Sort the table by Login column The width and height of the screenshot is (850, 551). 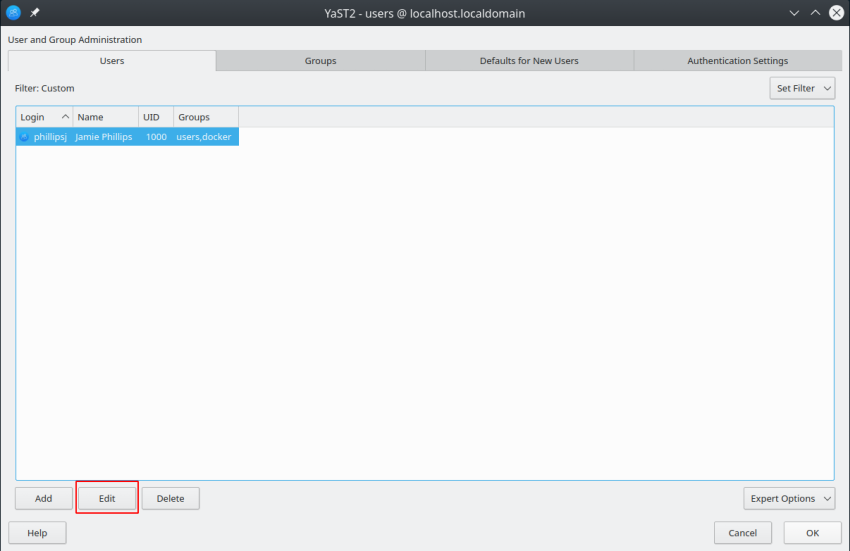[44, 117]
